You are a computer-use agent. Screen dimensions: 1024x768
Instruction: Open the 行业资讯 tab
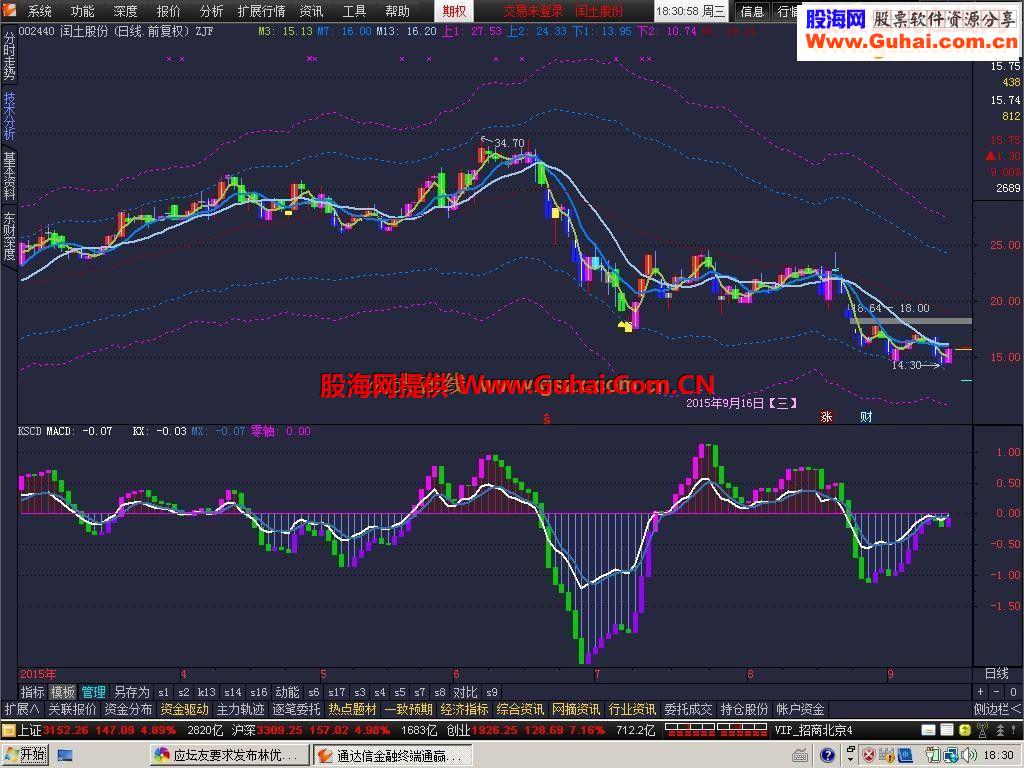632,709
